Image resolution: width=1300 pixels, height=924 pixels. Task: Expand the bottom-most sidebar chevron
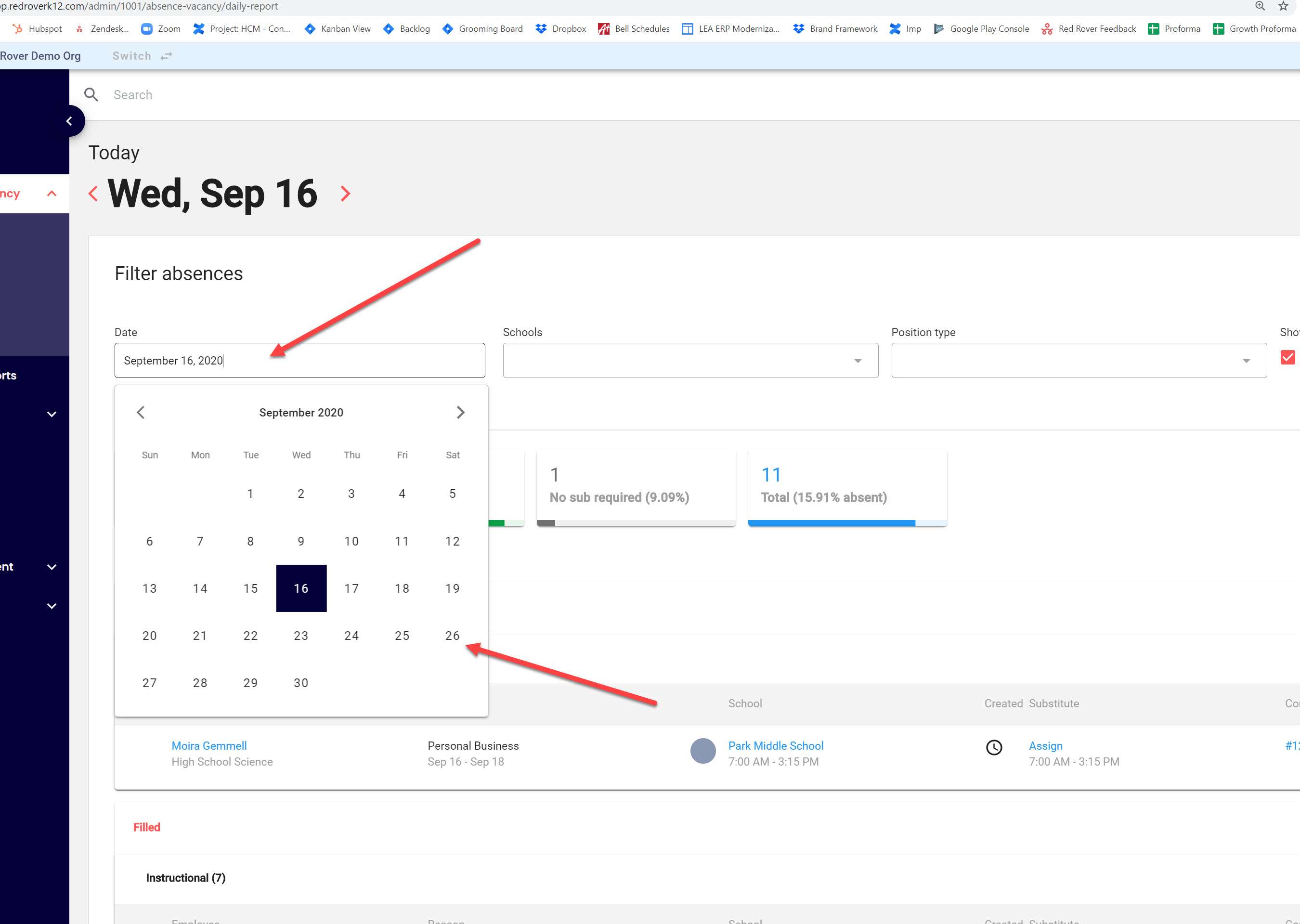pyautogui.click(x=52, y=606)
